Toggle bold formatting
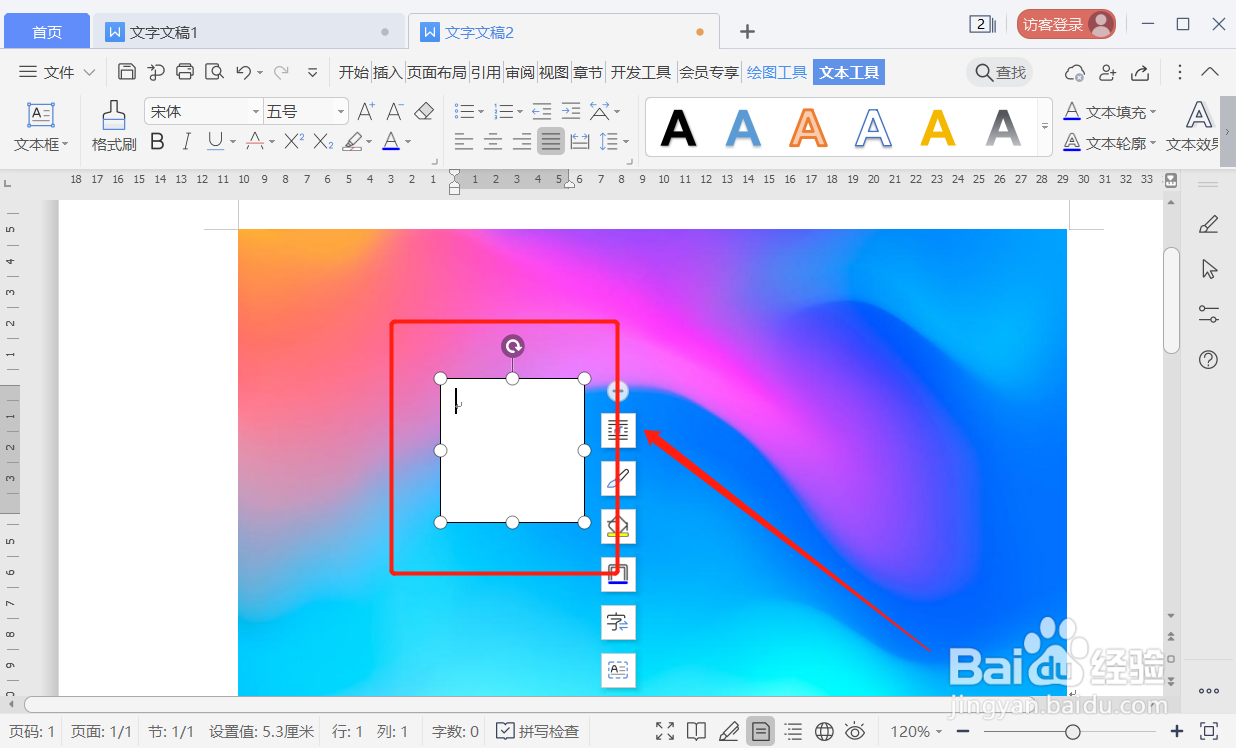 coord(157,141)
